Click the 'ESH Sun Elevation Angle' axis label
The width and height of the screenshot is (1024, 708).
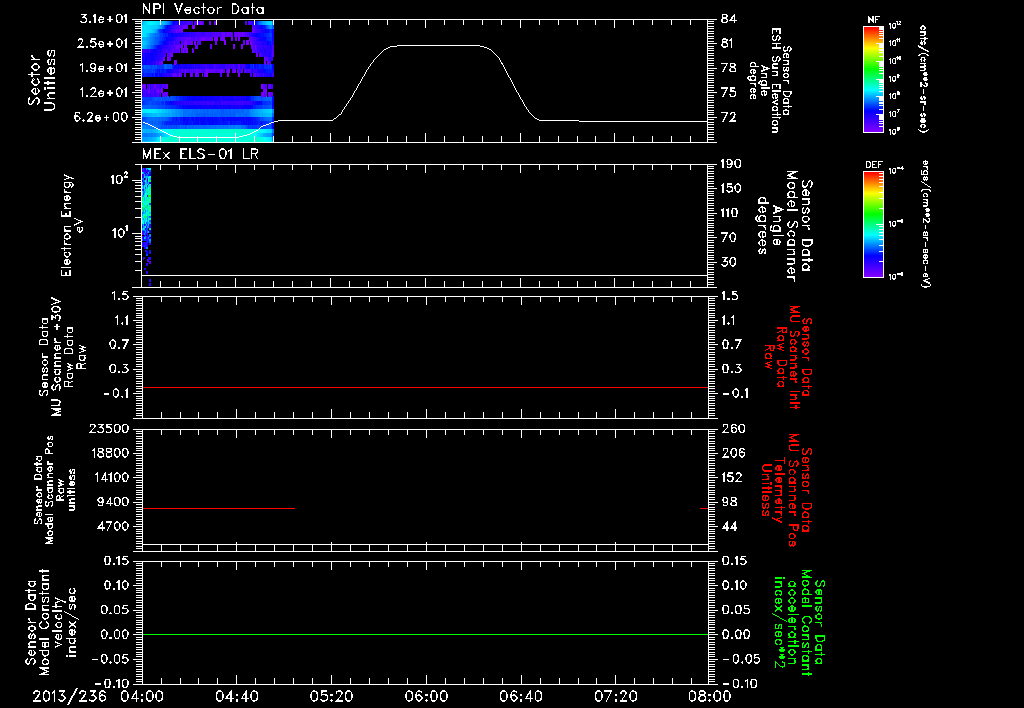769,80
